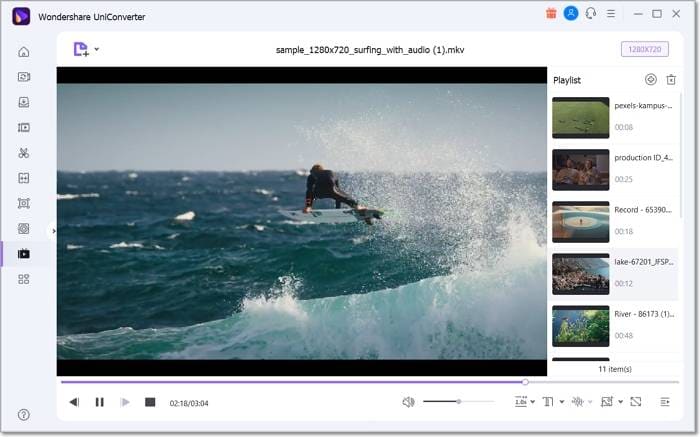Click the playlist vertical scrollbar

pos(681,156)
